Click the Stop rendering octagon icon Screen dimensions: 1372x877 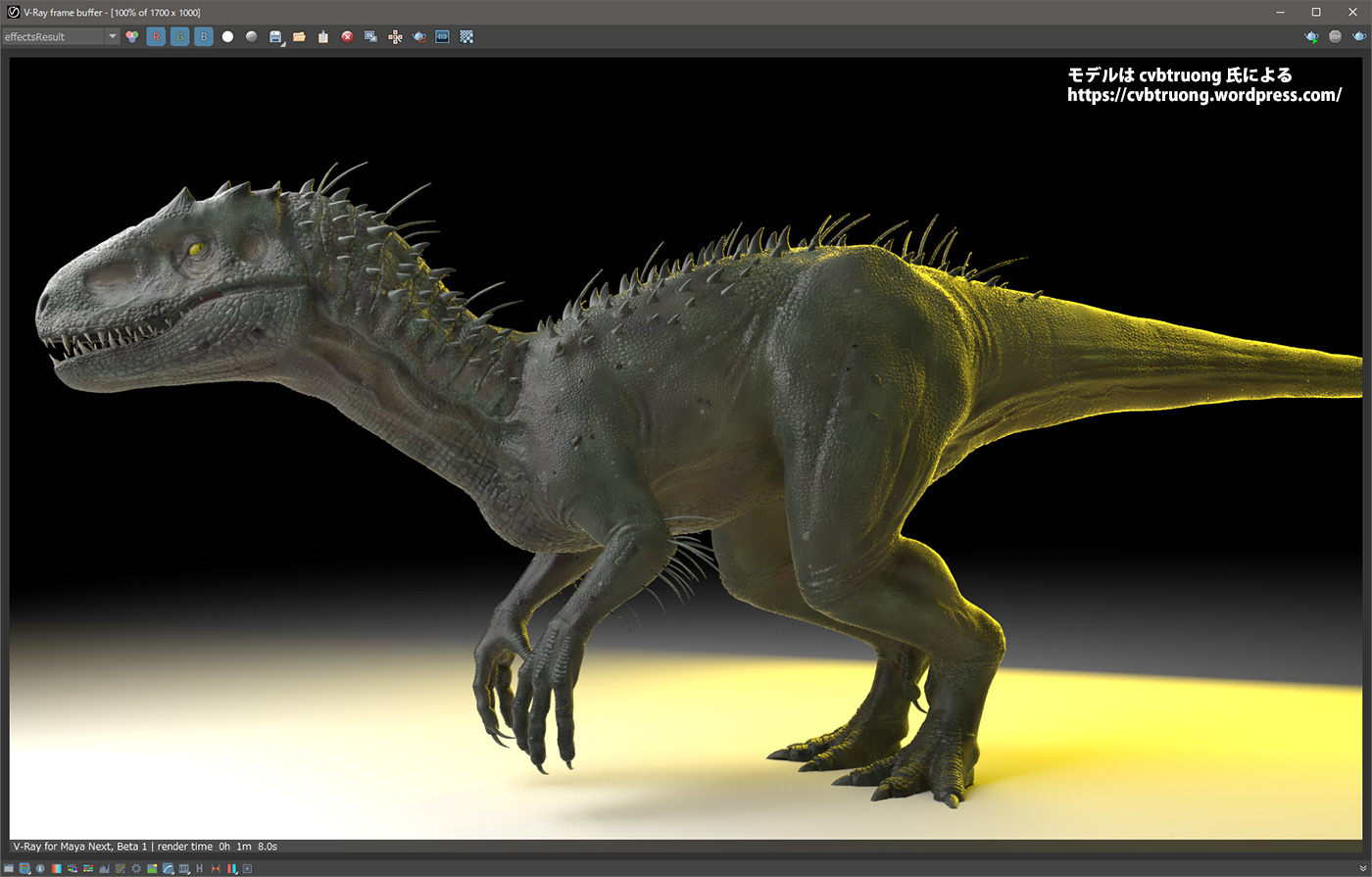pyautogui.click(x=1335, y=36)
